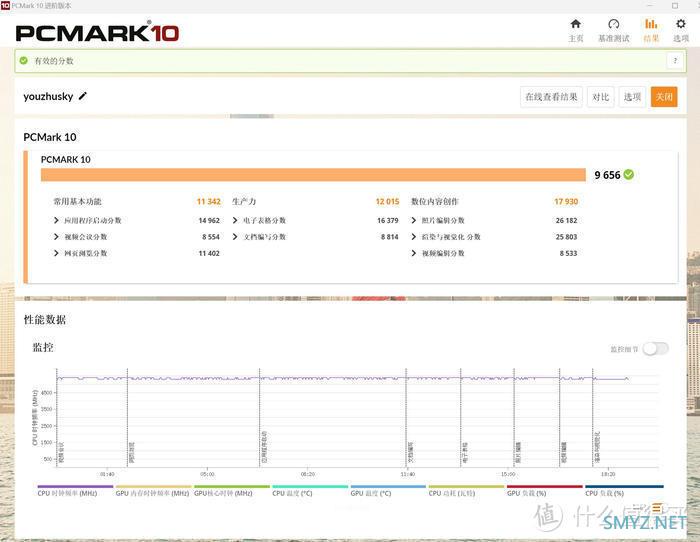Image resolution: width=700 pixels, height=542 pixels.
Task: Select the GPU 内存时钟频率 (MHz) legend swatch
Action: (154, 487)
